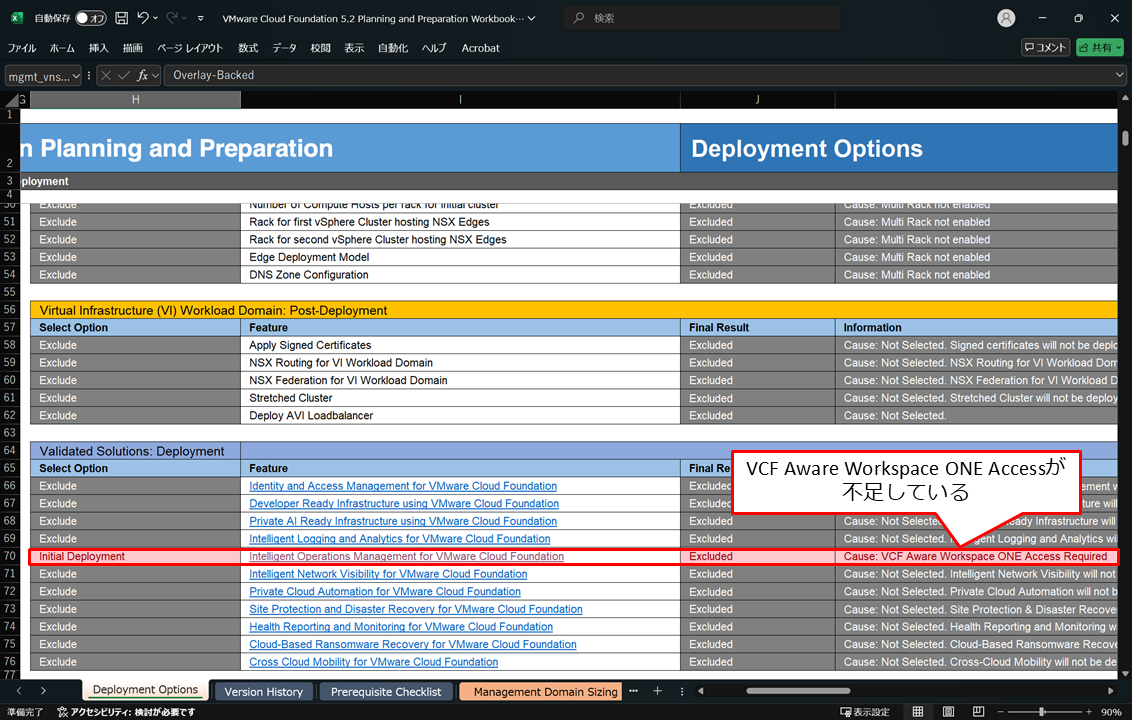Open 表示設定 display settings
The image size is (1132, 720).
point(865,712)
